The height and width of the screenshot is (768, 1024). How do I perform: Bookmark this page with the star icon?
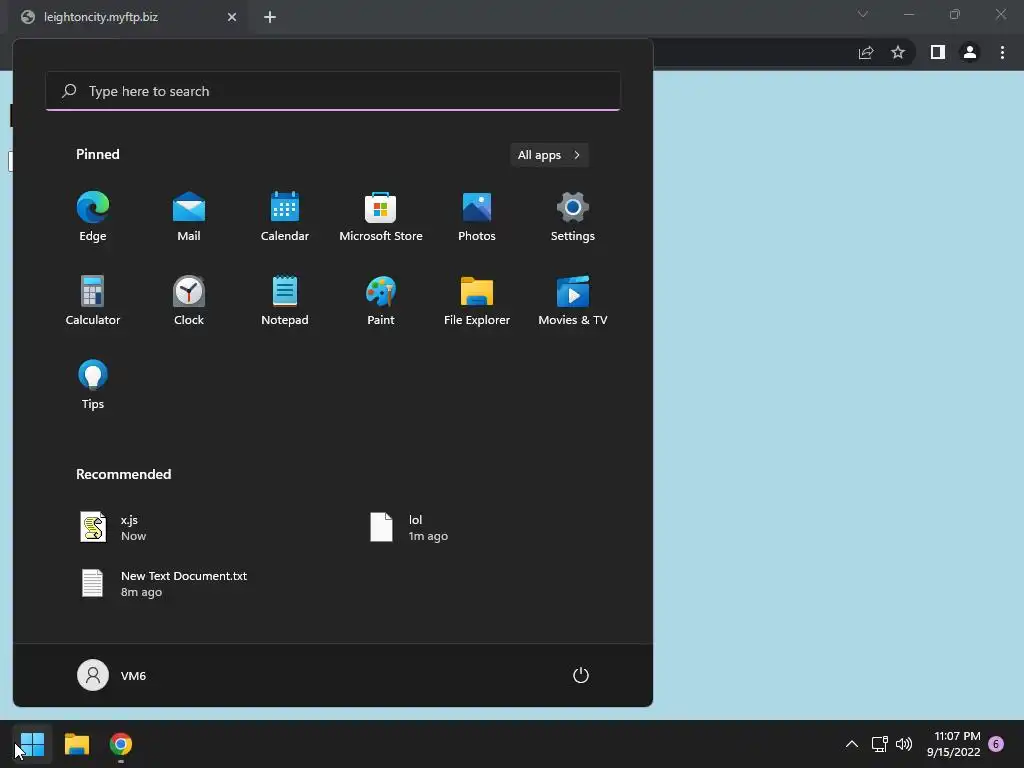coord(898,52)
